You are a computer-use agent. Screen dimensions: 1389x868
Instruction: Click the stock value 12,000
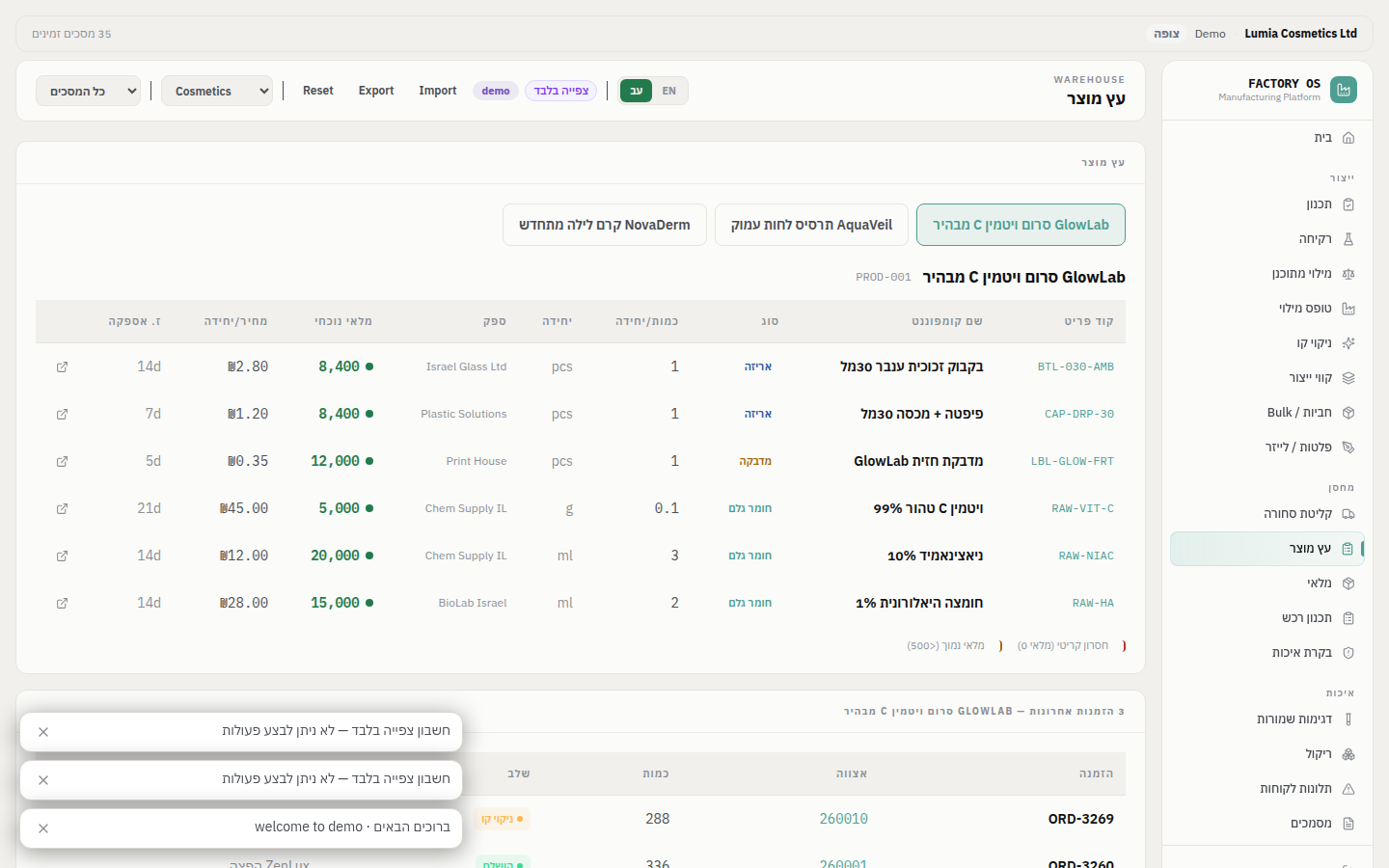335,461
